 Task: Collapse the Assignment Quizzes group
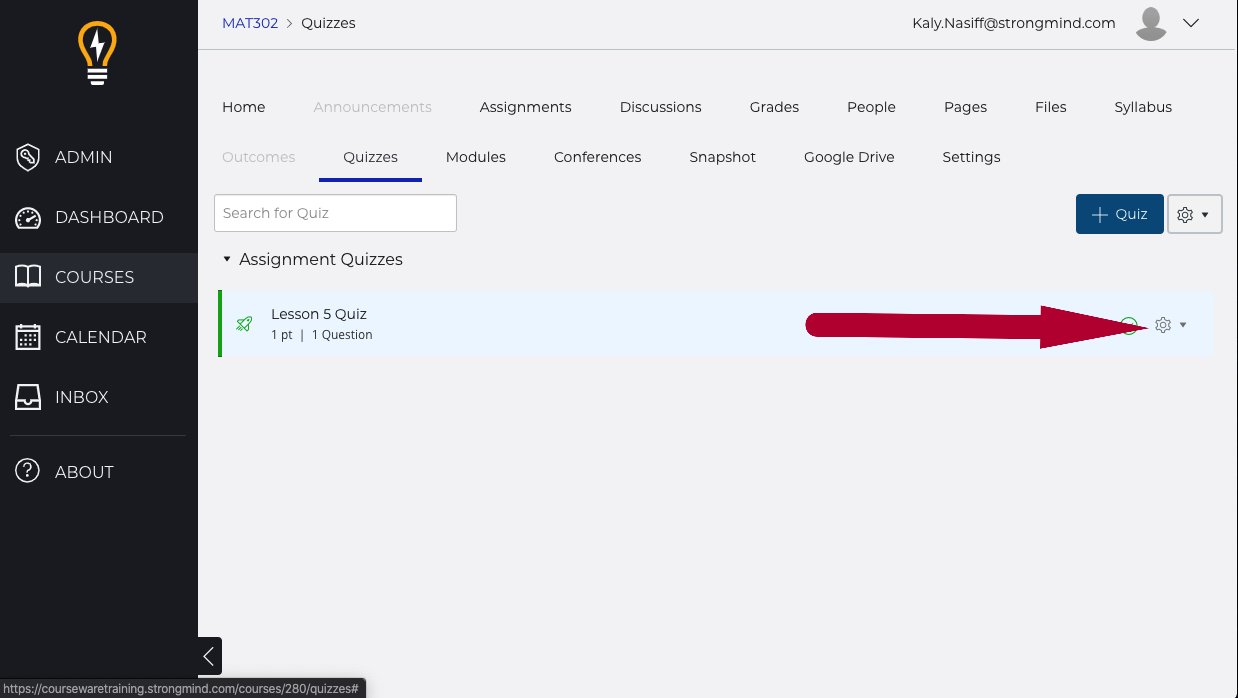tap(227, 259)
